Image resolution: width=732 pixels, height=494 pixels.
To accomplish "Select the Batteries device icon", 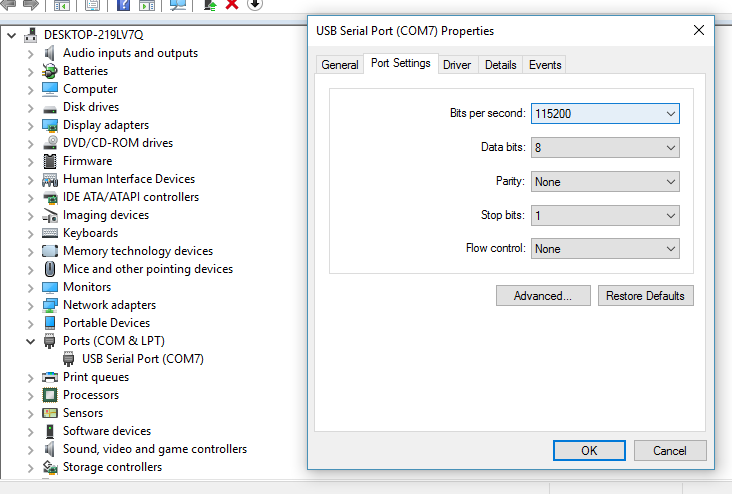I will [50, 71].
